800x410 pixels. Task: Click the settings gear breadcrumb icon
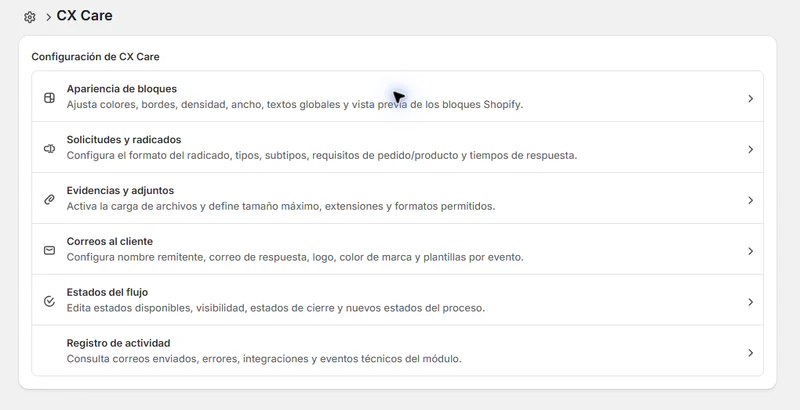(x=30, y=17)
